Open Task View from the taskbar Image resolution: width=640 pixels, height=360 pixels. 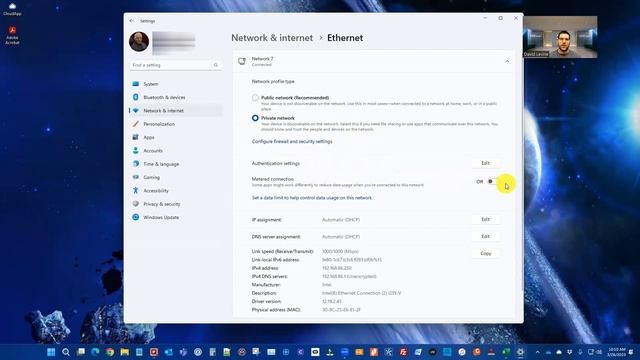[81, 352]
